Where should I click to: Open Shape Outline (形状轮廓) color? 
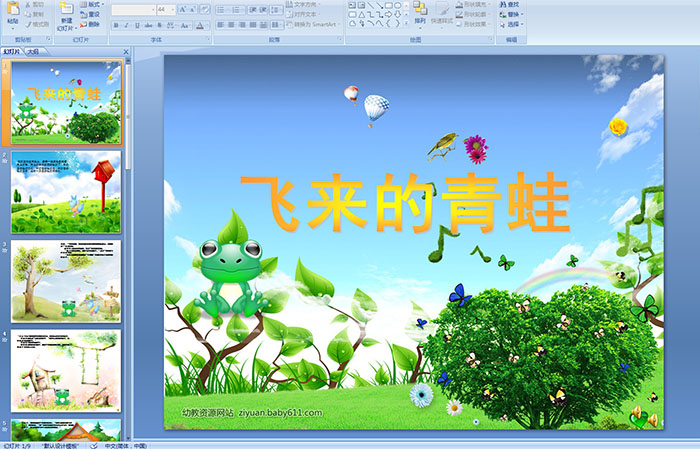(474, 14)
